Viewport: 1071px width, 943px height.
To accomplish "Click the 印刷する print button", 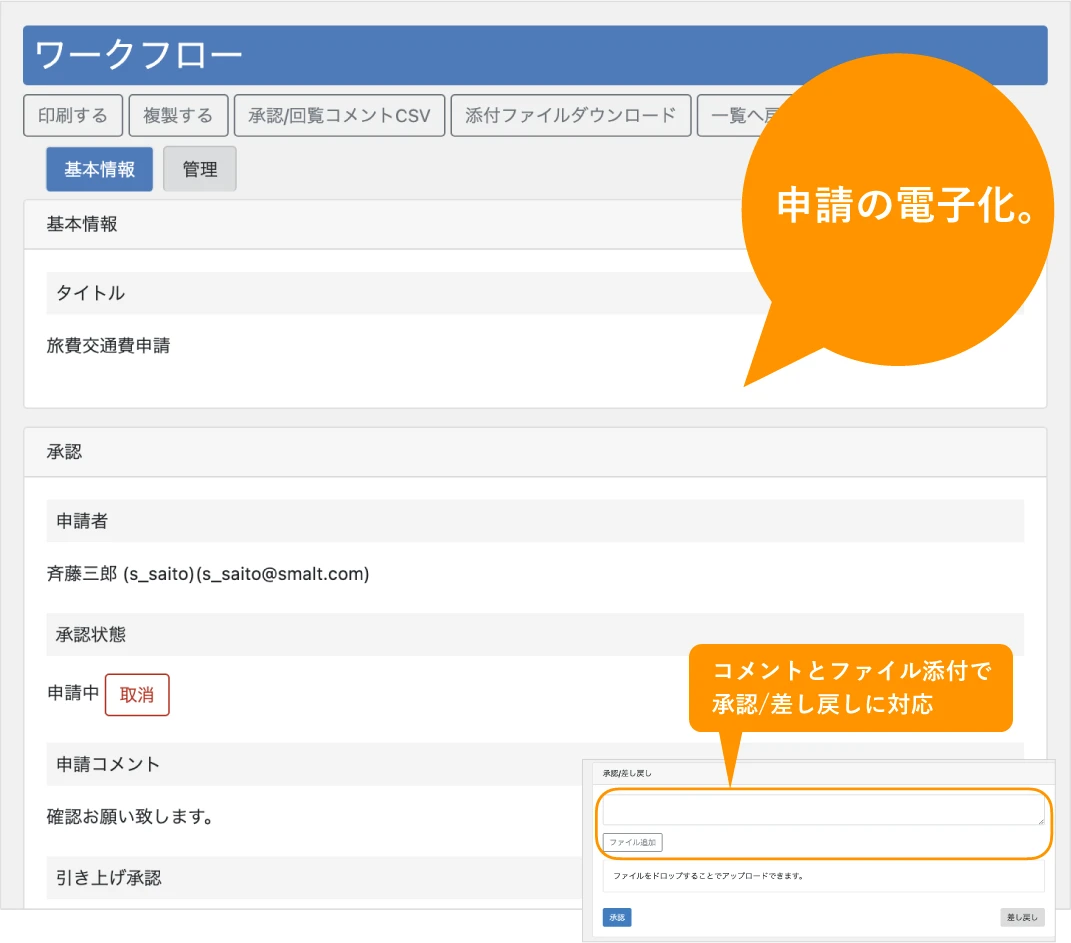I will point(72,115).
